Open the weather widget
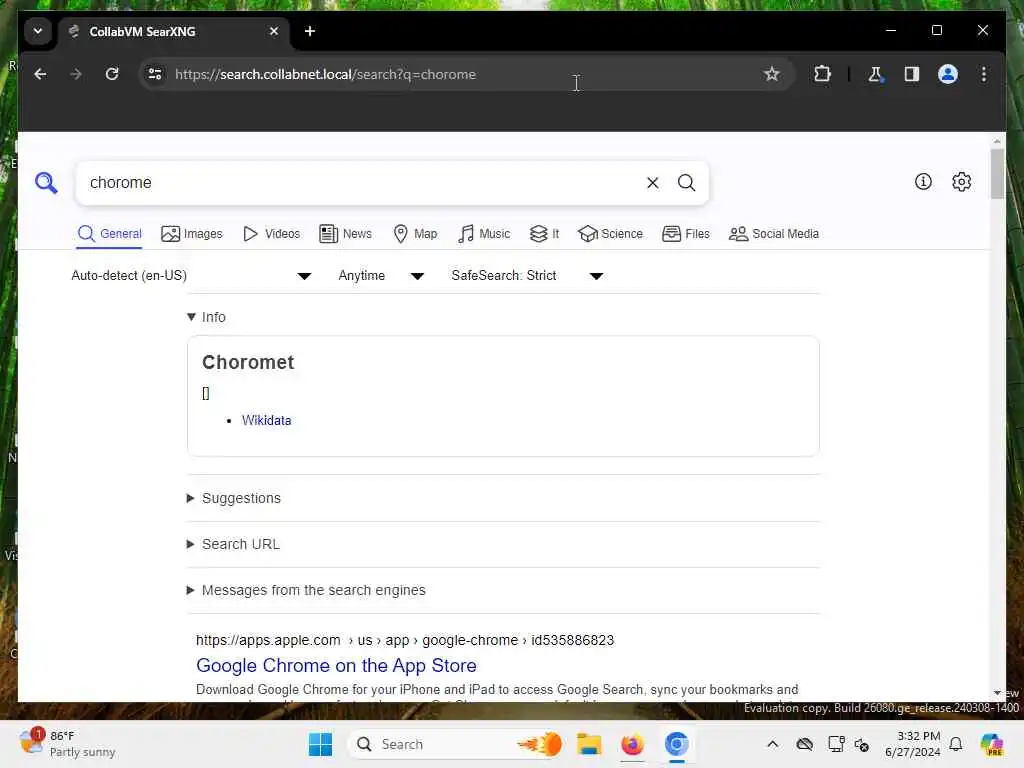Viewport: 1024px width, 768px height. [x=68, y=744]
